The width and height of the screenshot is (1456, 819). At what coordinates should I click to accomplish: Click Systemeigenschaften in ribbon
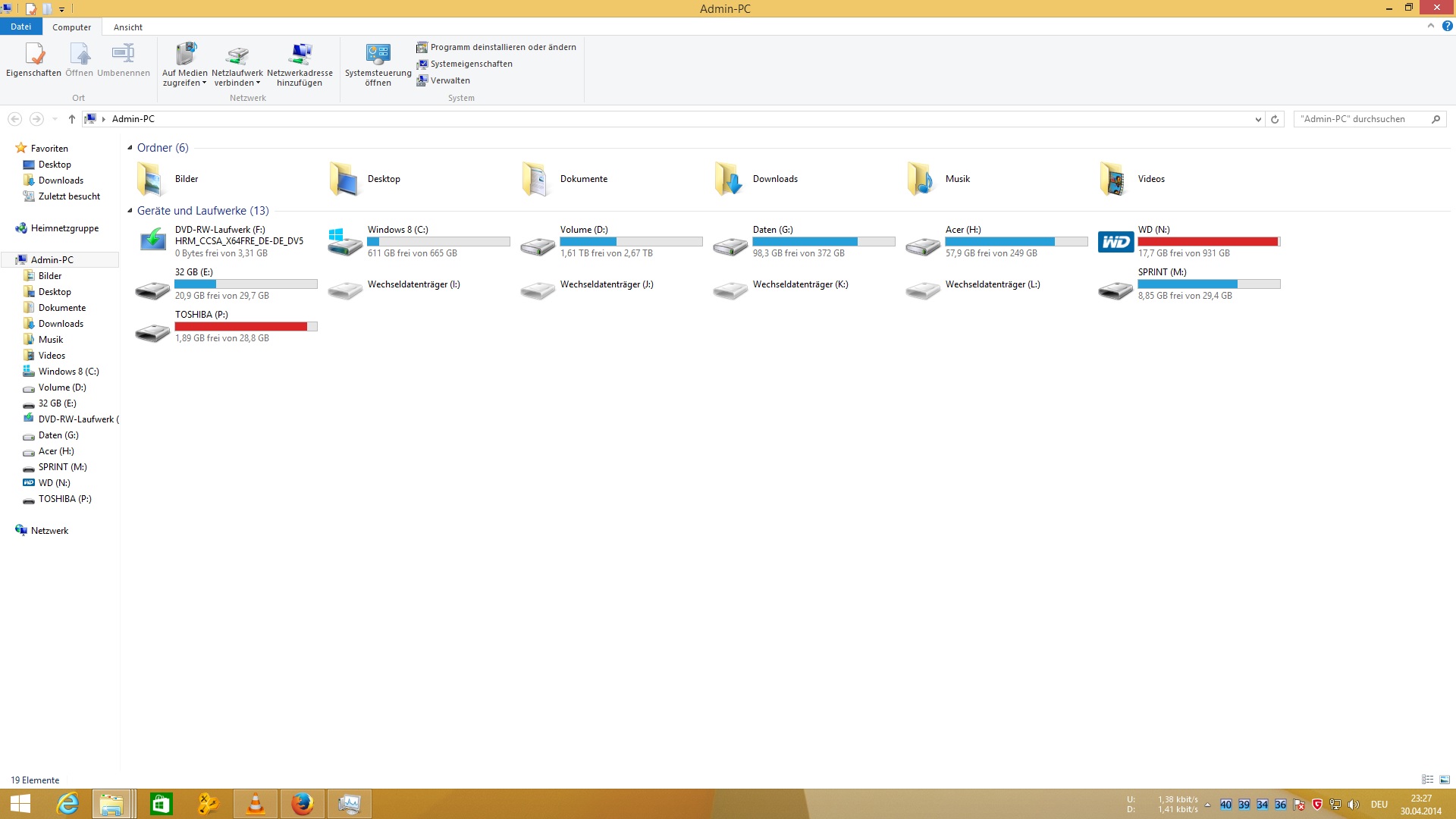click(471, 64)
